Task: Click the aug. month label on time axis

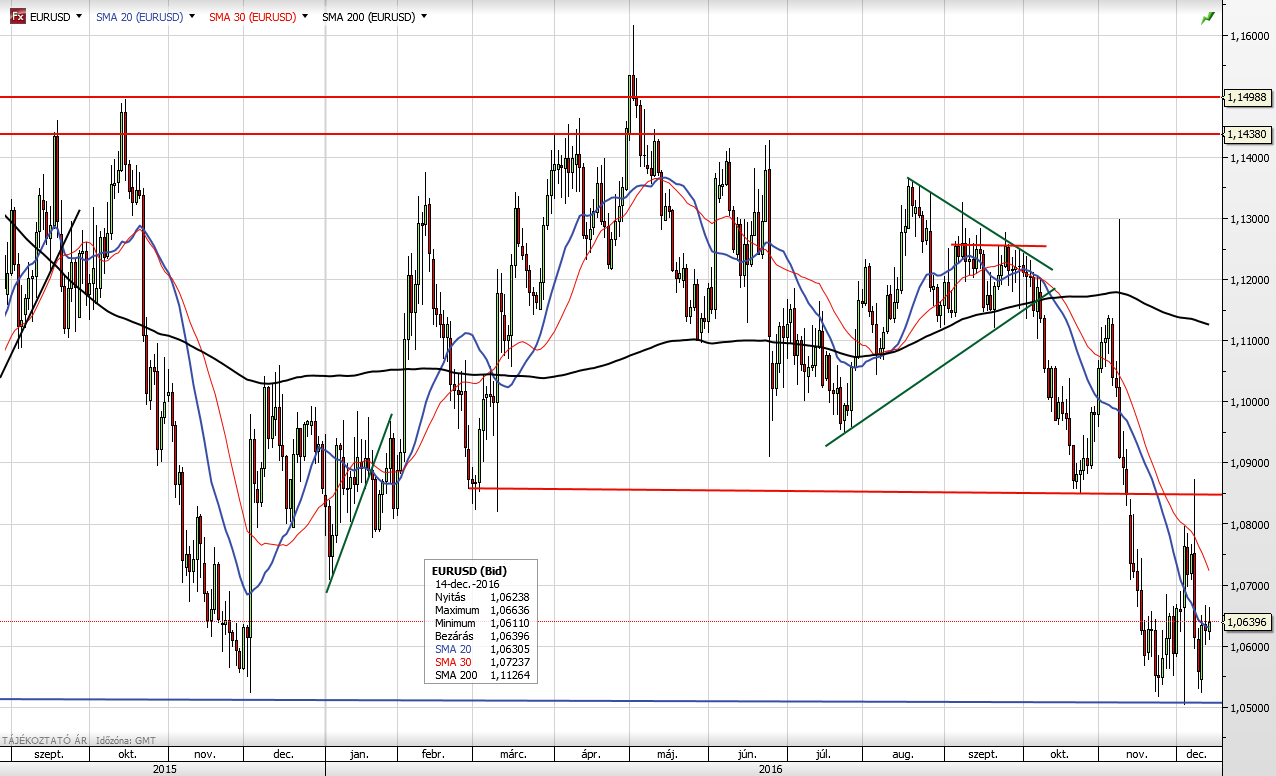Action: point(904,755)
